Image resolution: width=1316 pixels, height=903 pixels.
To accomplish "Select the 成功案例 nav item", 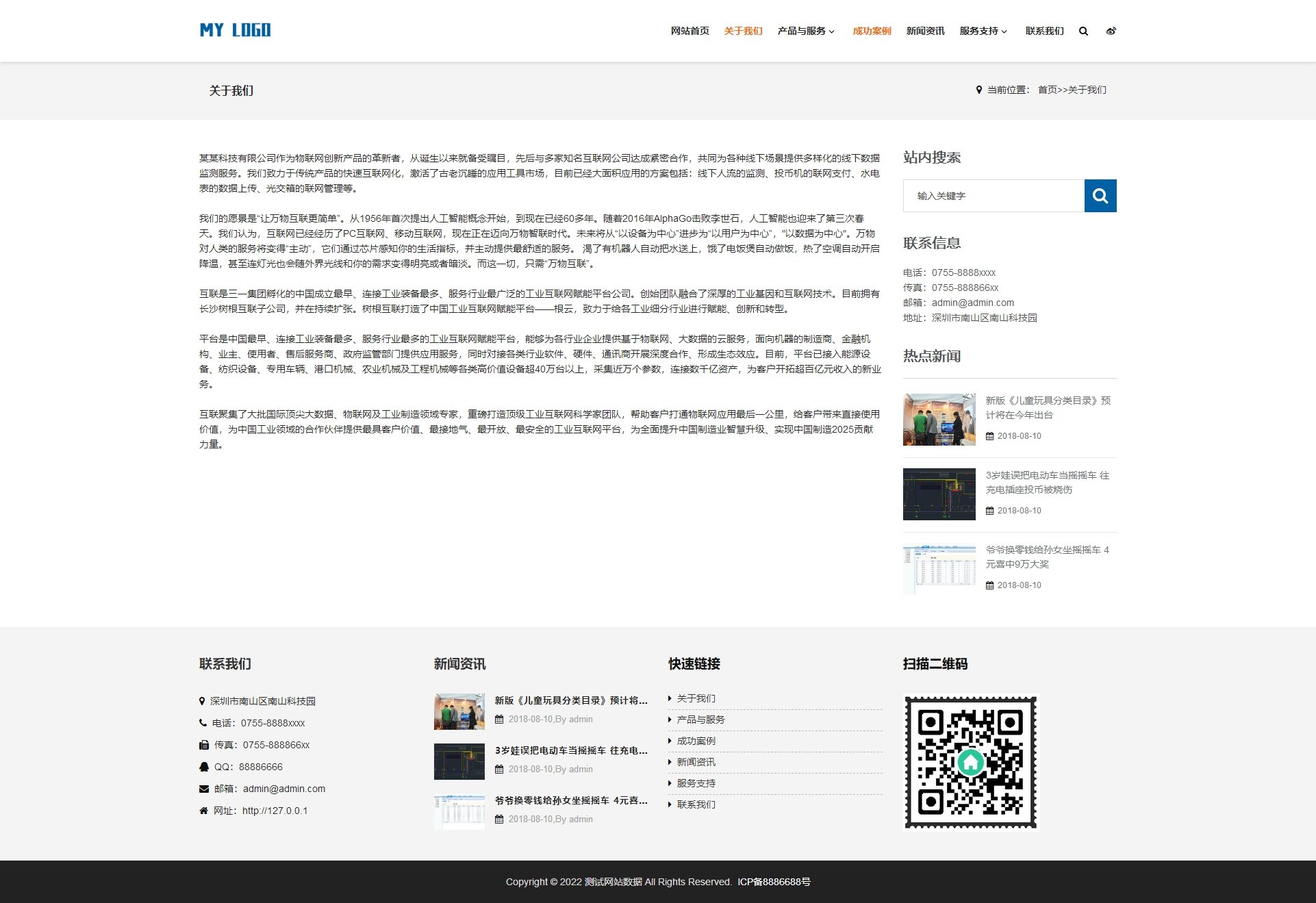I will pos(872,31).
